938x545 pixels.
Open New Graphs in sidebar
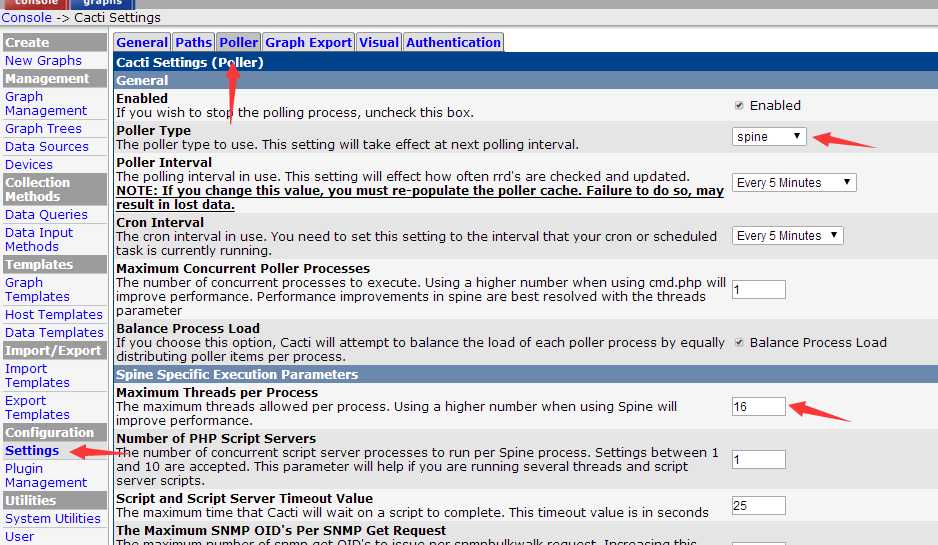[x=43, y=60]
